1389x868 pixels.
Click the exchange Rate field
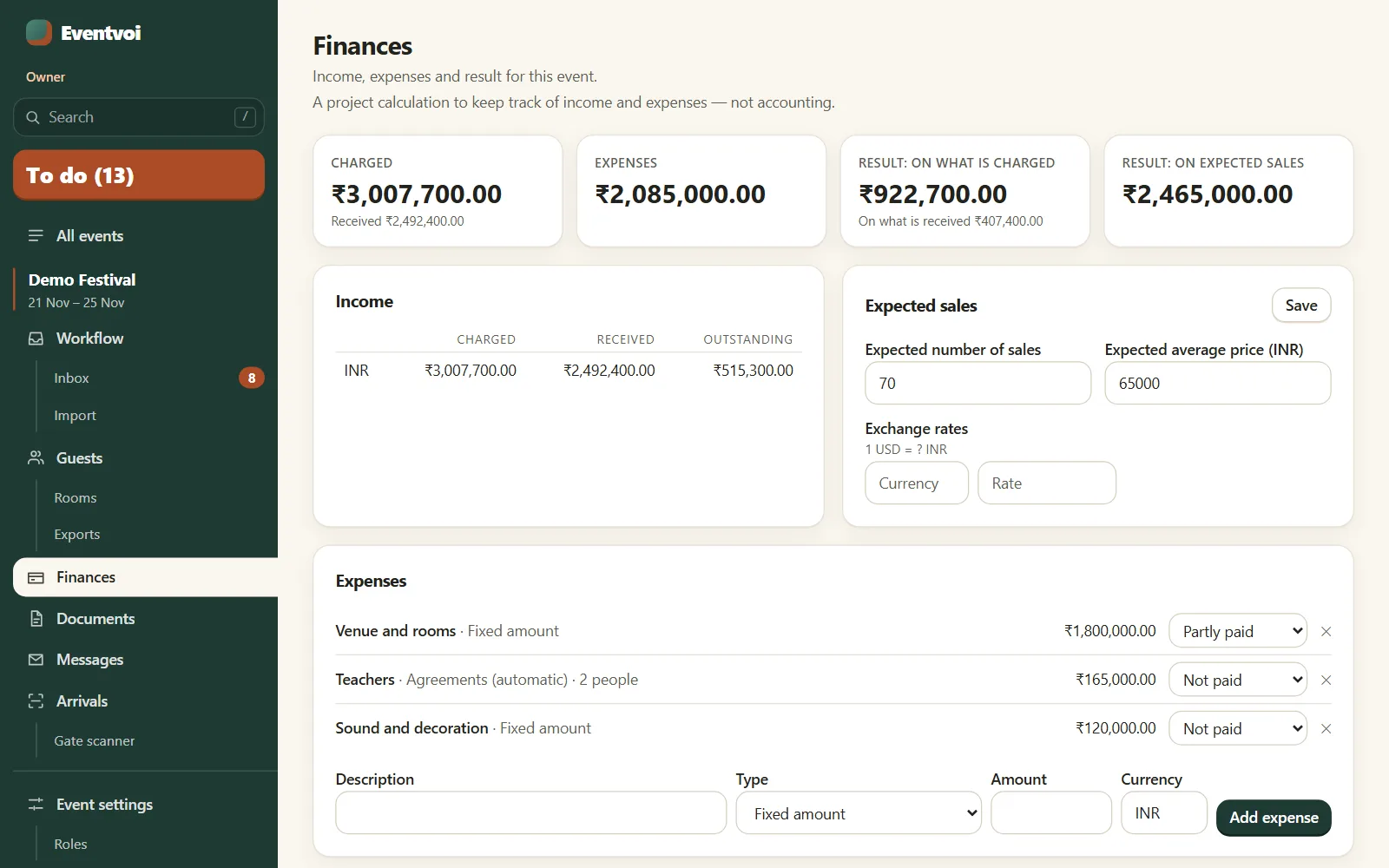coord(1047,483)
